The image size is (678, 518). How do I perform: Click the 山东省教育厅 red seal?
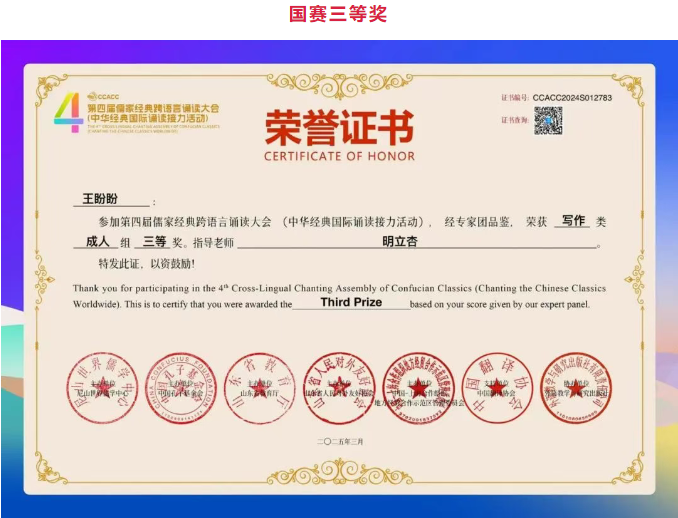pos(260,388)
